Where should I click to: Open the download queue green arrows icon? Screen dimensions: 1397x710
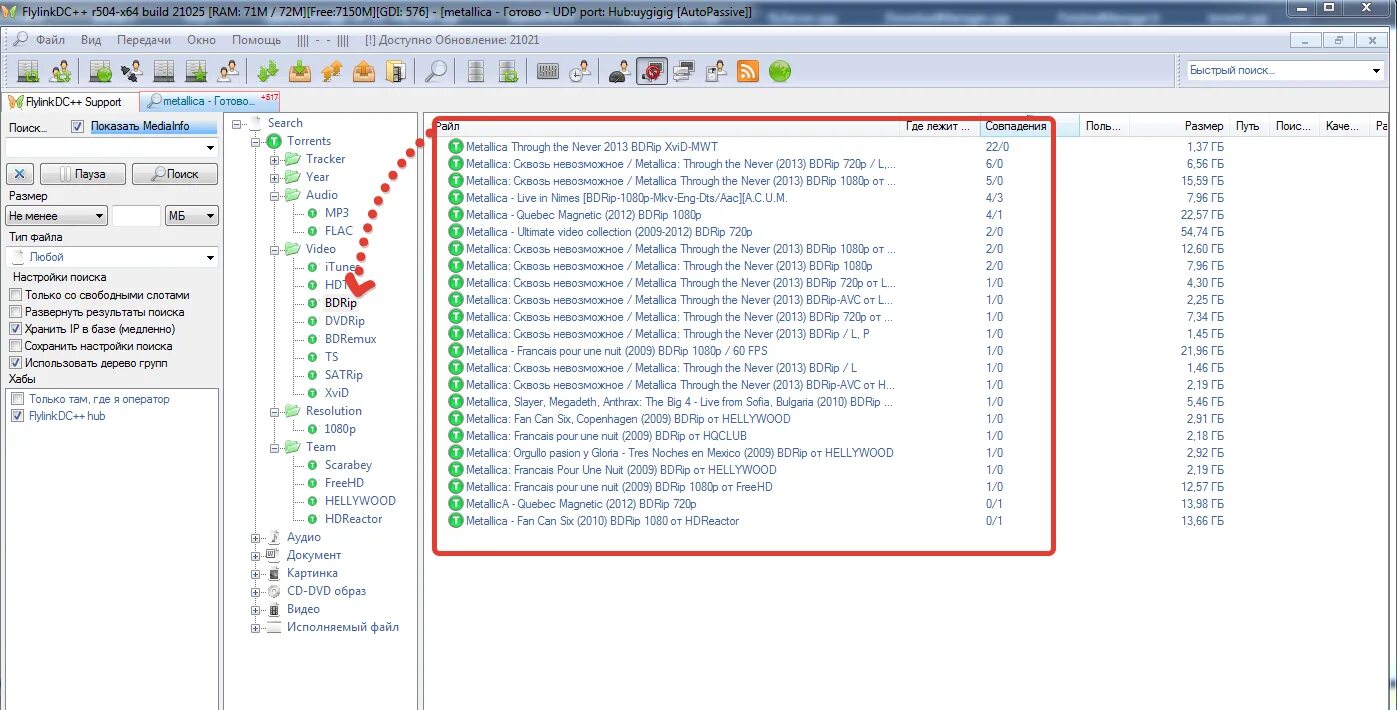(x=268, y=71)
